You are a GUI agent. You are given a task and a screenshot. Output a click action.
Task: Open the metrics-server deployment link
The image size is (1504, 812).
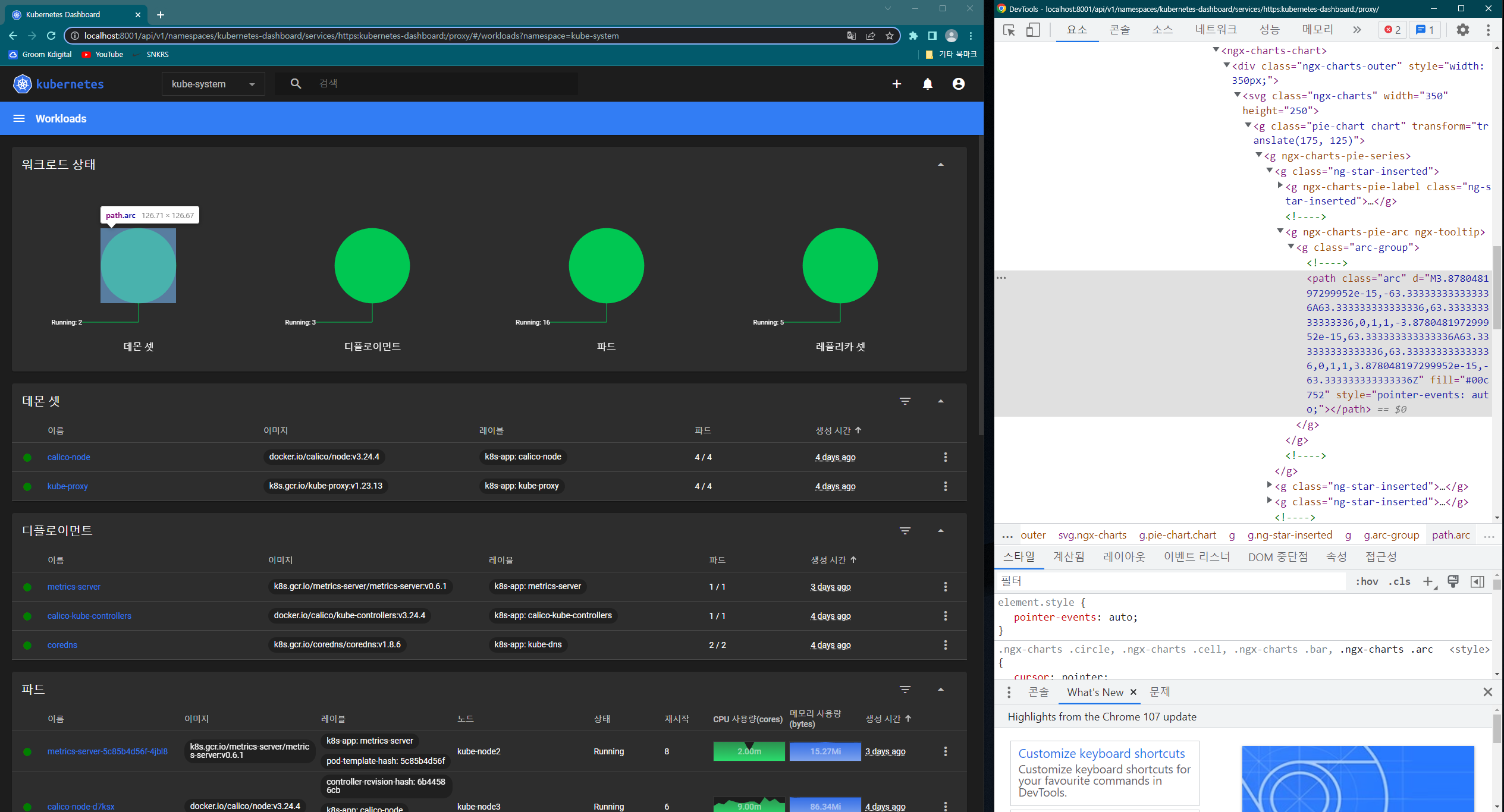click(x=73, y=586)
